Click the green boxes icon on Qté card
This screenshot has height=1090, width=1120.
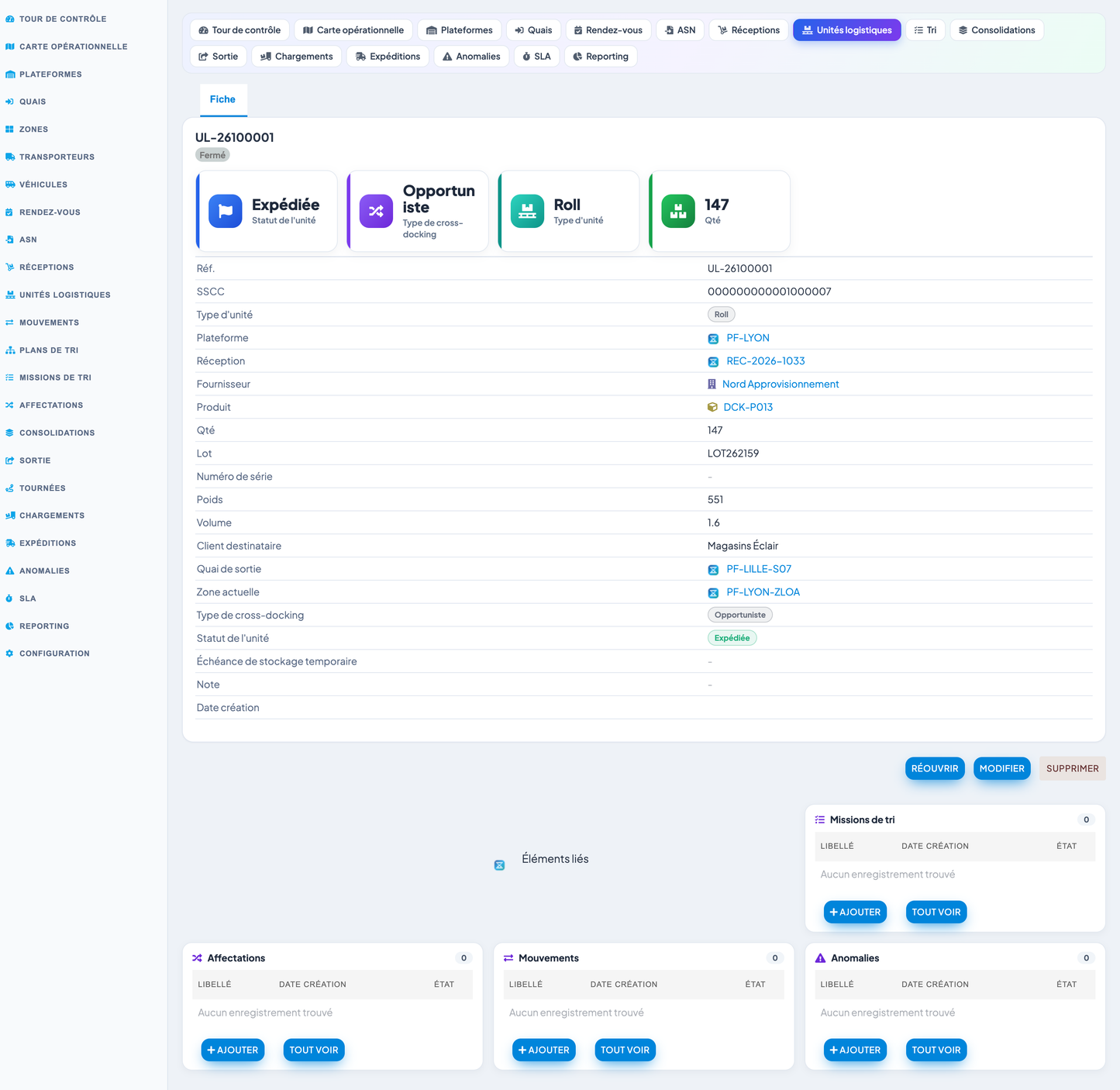pos(678,211)
